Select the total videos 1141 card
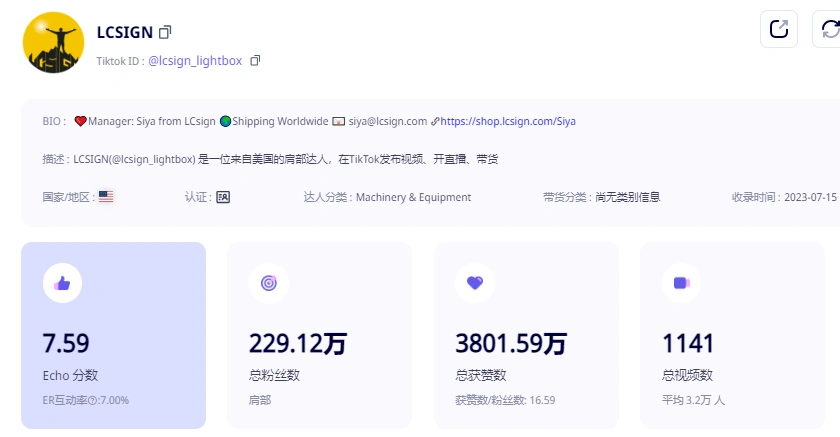The height and width of the screenshot is (437, 840). click(732, 335)
